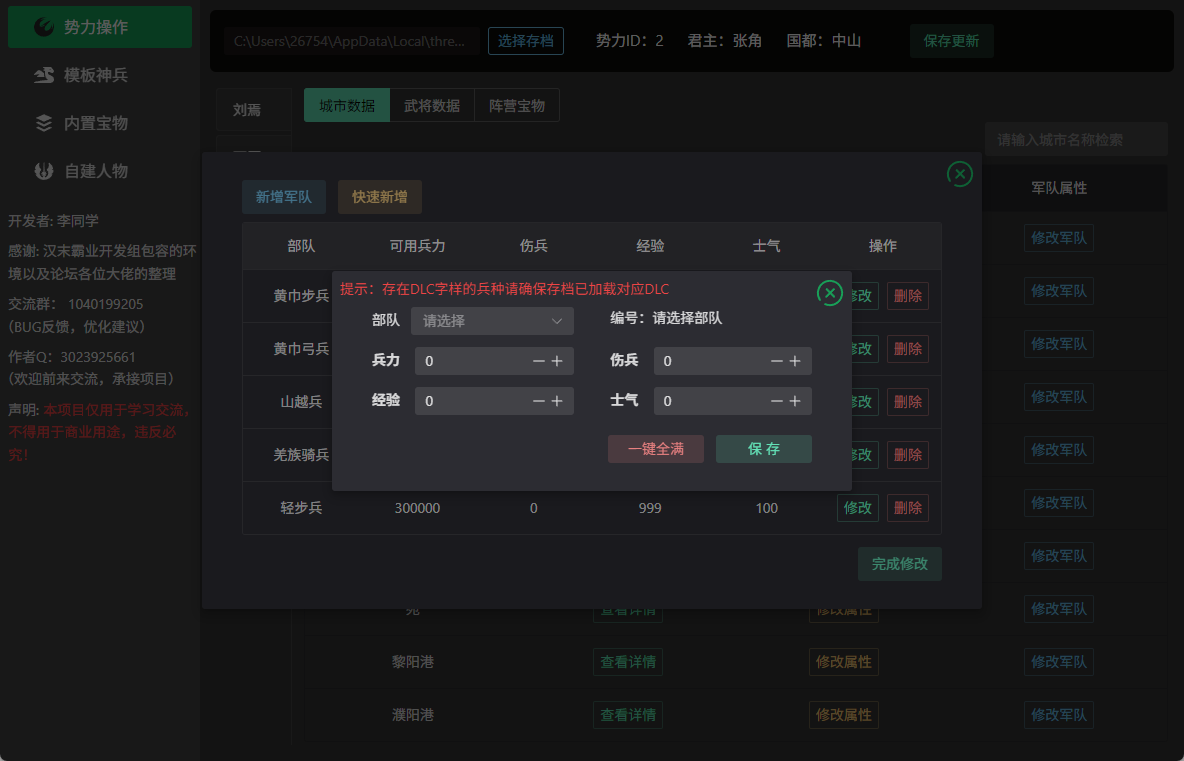Decrease 伤兵 with the minus icon
The height and width of the screenshot is (761, 1184).
point(776,361)
